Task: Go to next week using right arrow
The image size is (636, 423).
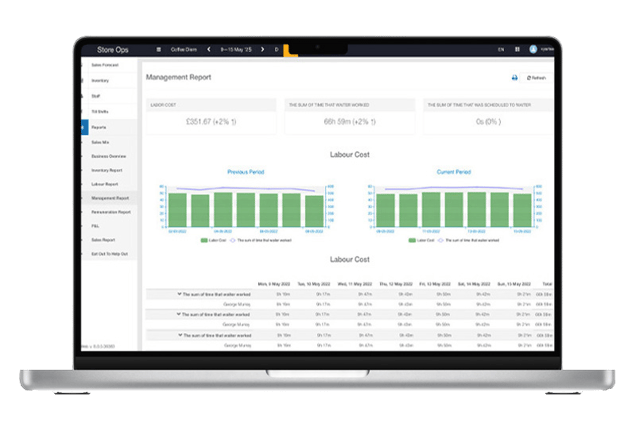Action: [x=262, y=49]
